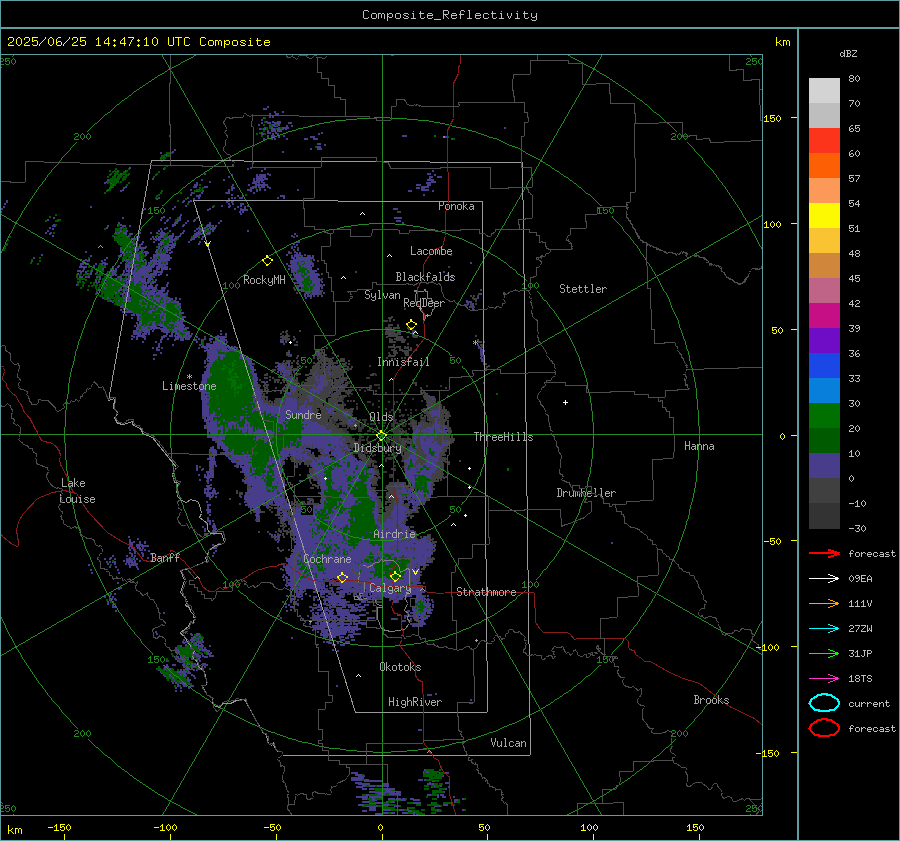Click the red forecast arrow in legend

824,553
